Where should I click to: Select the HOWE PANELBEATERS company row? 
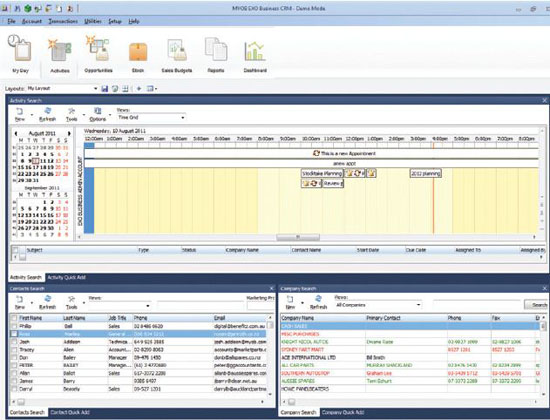(x=410, y=389)
